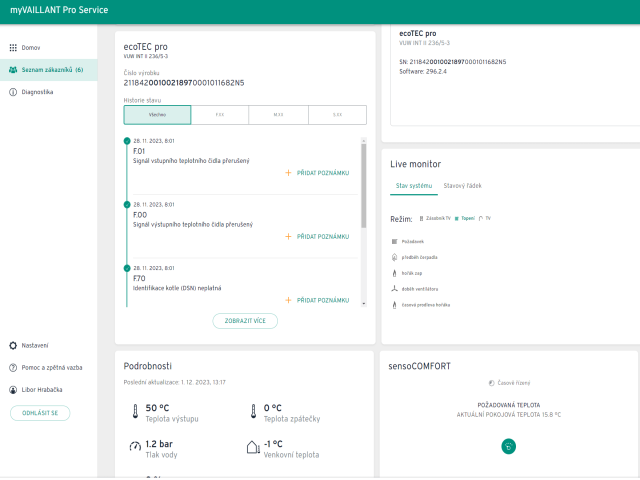Click the Software: 296.2.4 text
Screen dimensions: 640x480
tap(423, 71)
